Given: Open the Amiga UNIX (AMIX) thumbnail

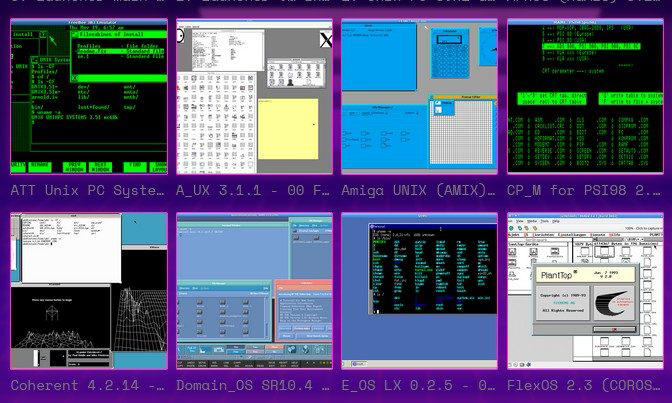Looking at the screenshot, I should [420, 96].
